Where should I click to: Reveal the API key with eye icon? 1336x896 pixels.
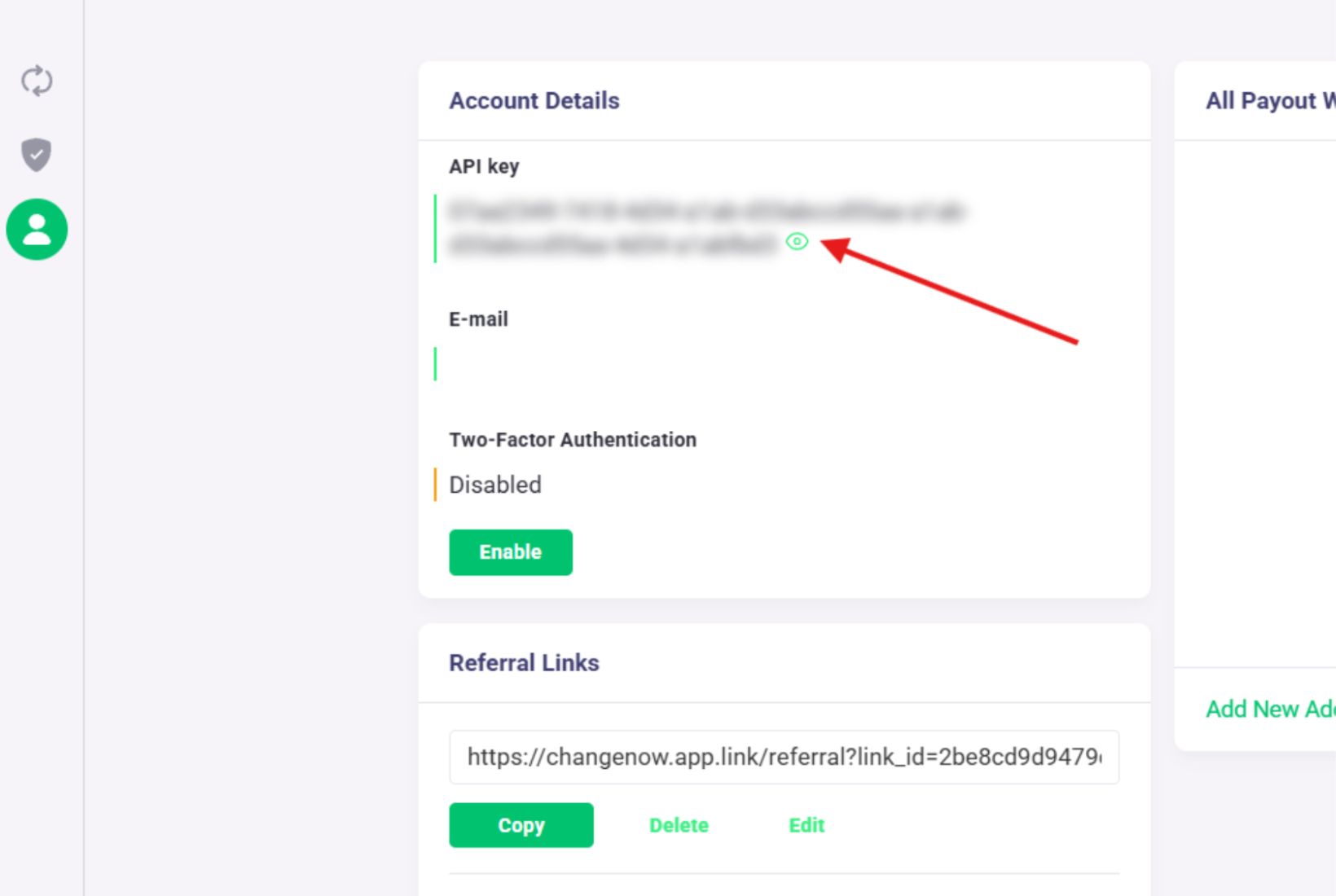click(797, 241)
